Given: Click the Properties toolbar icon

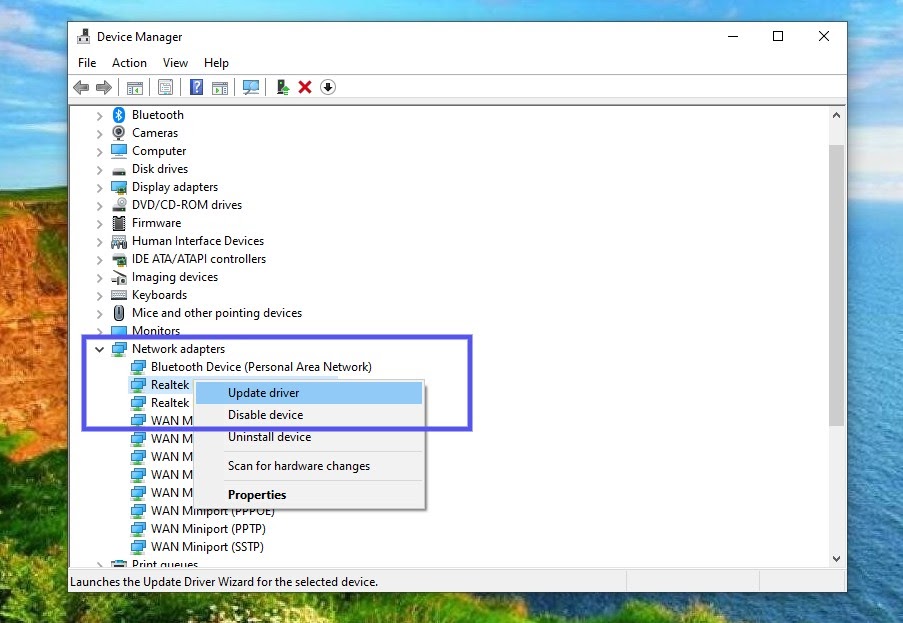Looking at the screenshot, I should tap(165, 87).
